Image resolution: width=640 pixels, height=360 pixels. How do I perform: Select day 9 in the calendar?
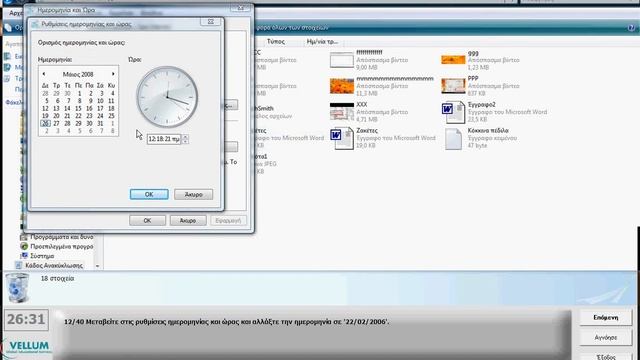pos(91,101)
